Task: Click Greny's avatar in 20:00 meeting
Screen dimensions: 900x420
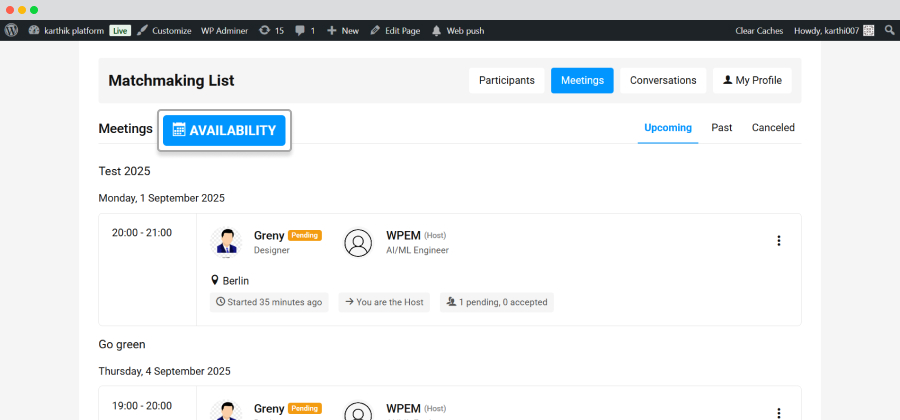Action: pos(226,243)
